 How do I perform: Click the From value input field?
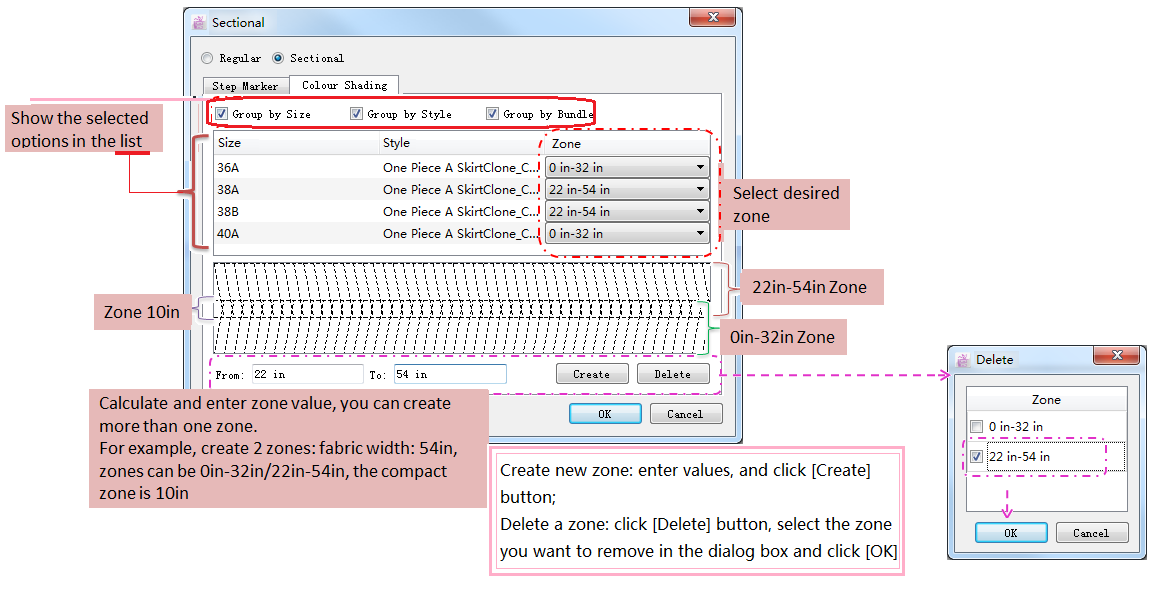pos(306,374)
